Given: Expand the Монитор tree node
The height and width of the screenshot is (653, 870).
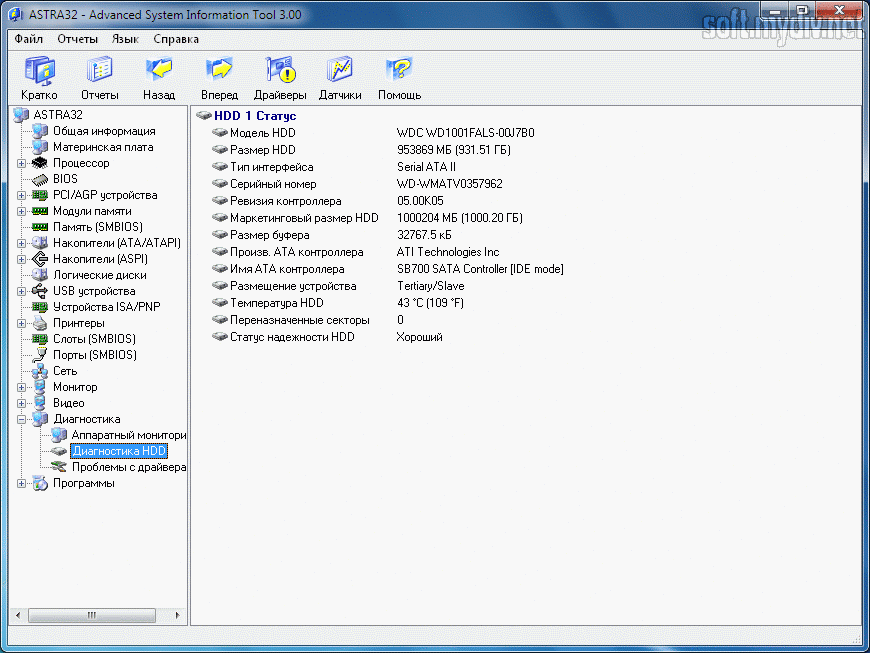Looking at the screenshot, I should click(21, 387).
